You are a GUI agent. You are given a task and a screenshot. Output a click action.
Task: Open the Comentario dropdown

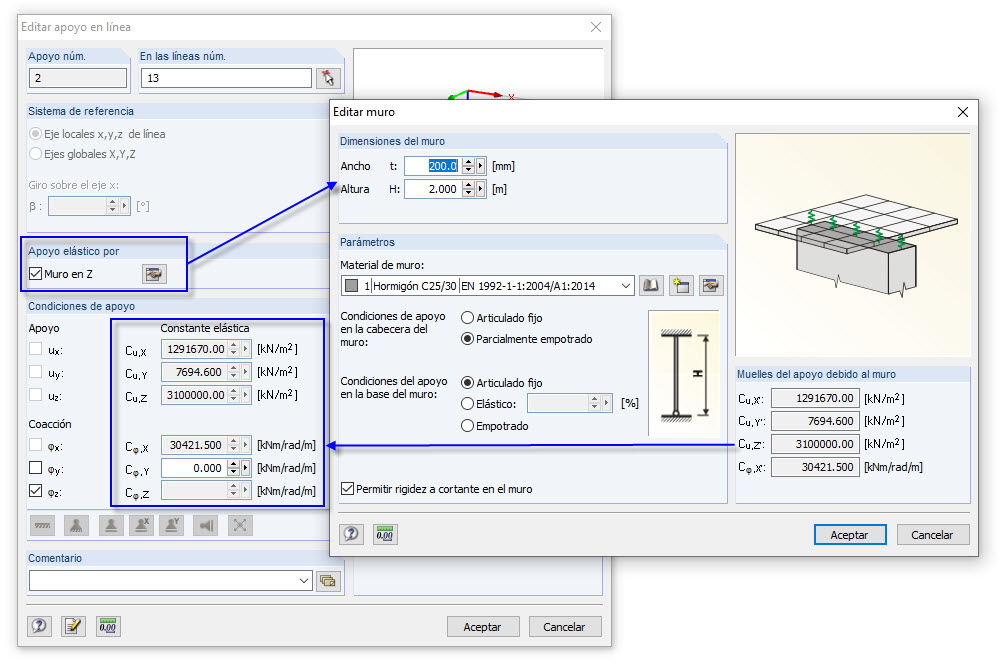(304, 581)
